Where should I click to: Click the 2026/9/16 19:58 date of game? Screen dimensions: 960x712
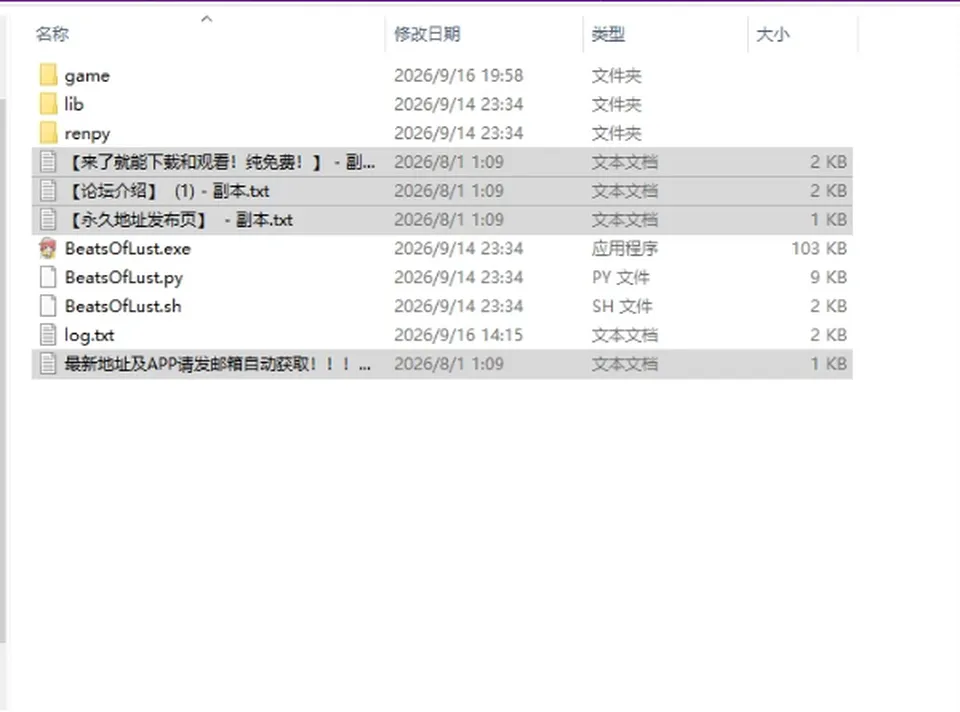point(459,75)
